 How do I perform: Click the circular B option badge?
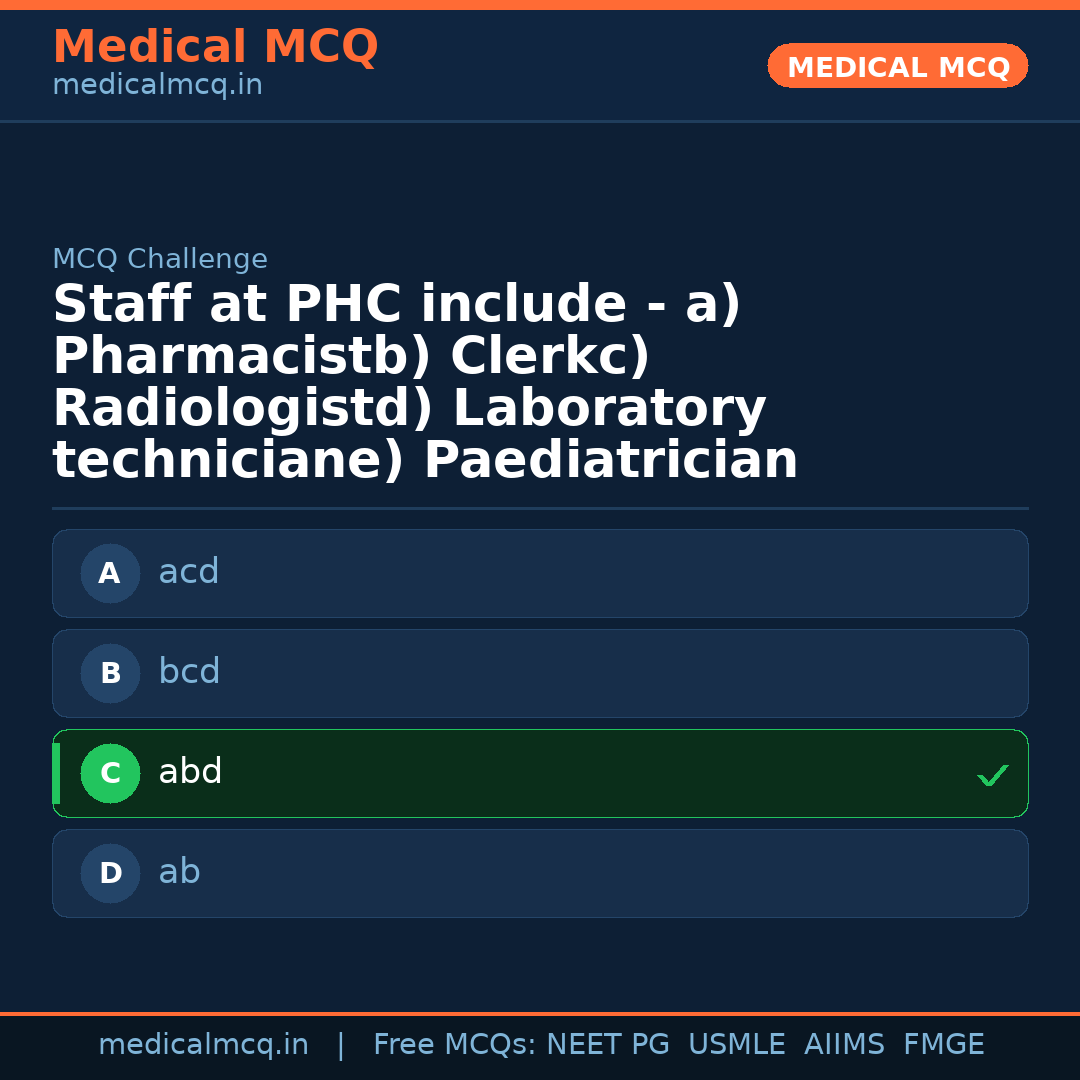point(110,673)
